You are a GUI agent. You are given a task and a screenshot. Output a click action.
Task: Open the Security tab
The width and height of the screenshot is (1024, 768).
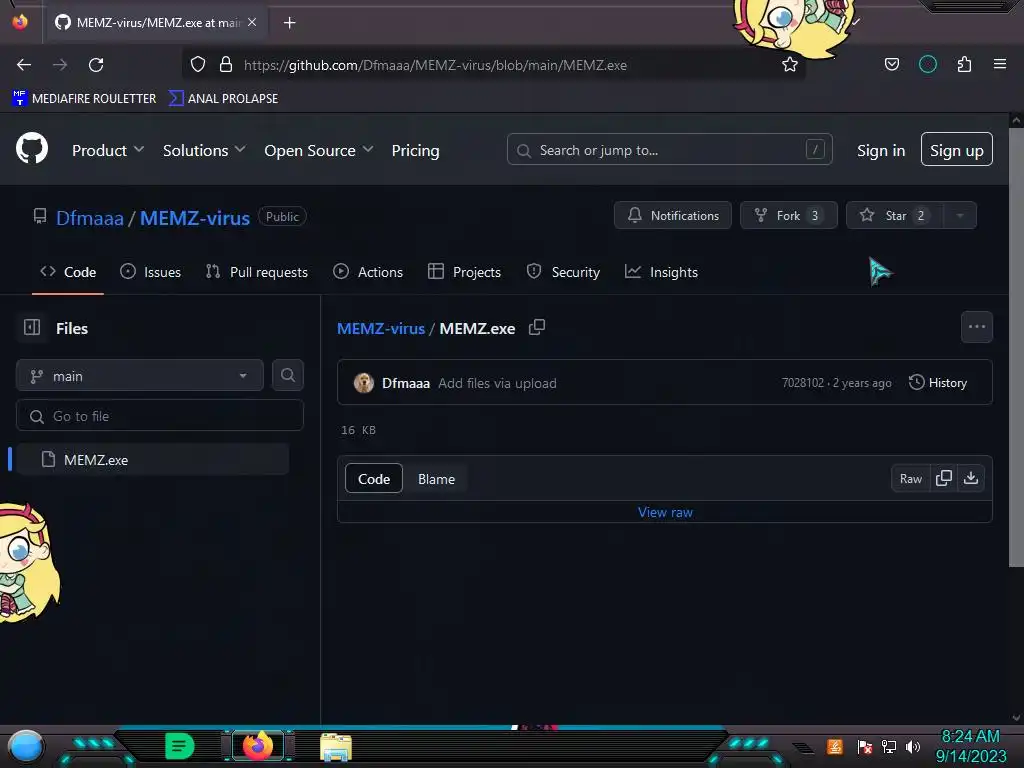[563, 272]
